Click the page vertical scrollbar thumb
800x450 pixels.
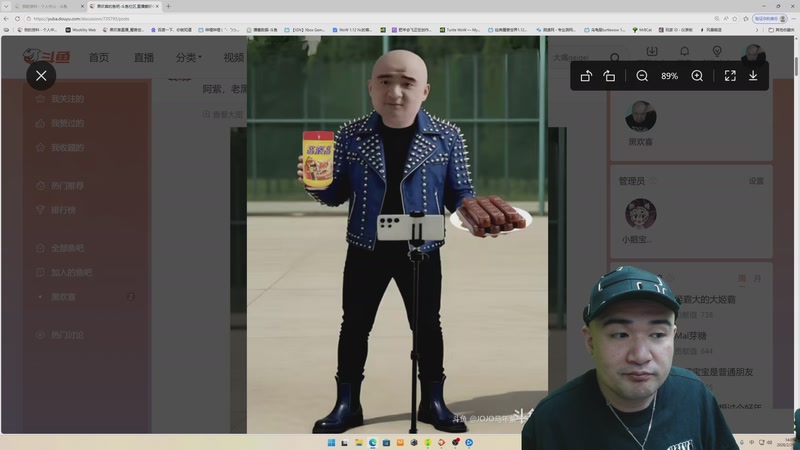796,66
